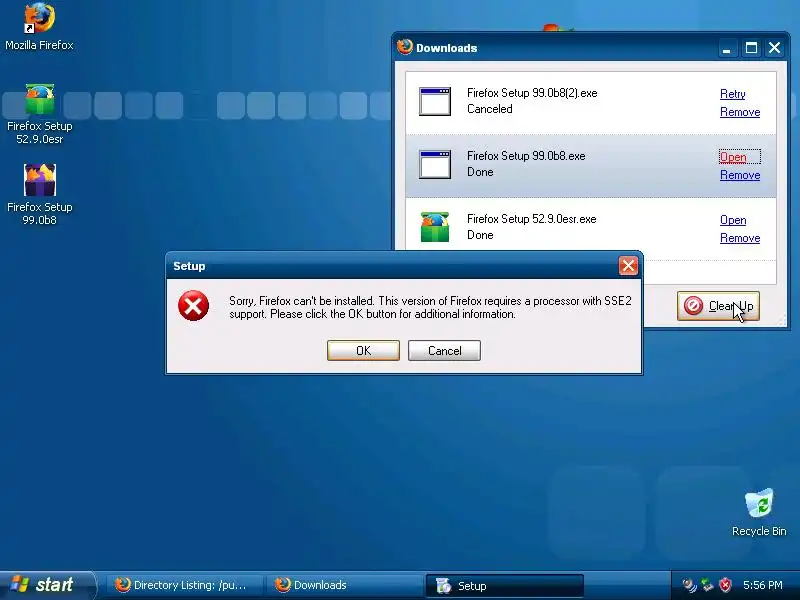Image resolution: width=800 pixels, height=600 pixels.
Task: Remove Firefox Setup 99.0b8(2).exe from list
Action: tap(740, 112)
